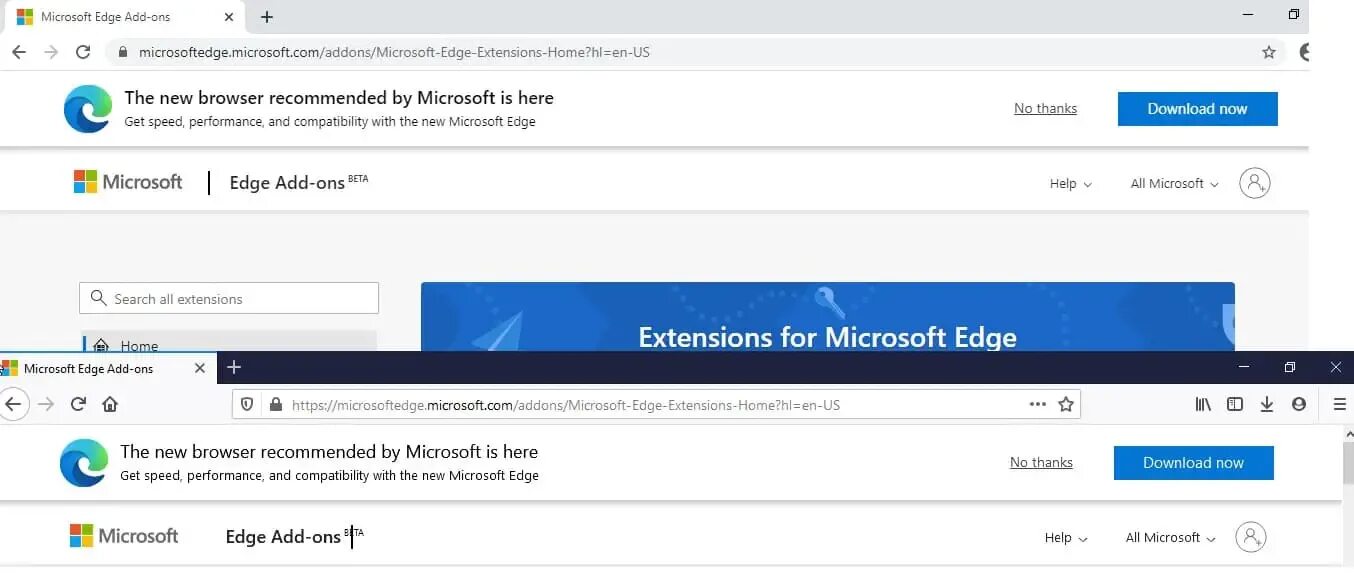Click the Firefox scrollbar up arrow
The width and height of the screenshot is (1354, 573).
1347,432
